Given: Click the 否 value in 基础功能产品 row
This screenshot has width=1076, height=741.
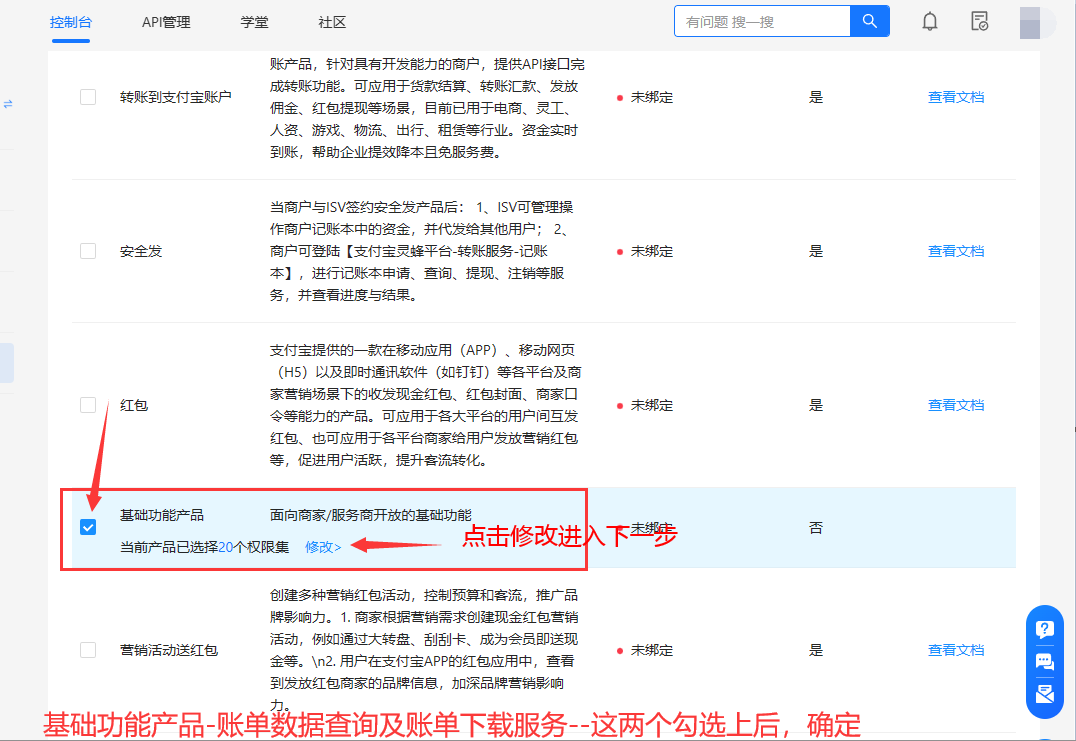Looking at the screenshot, I should click(x=816, y=528).
